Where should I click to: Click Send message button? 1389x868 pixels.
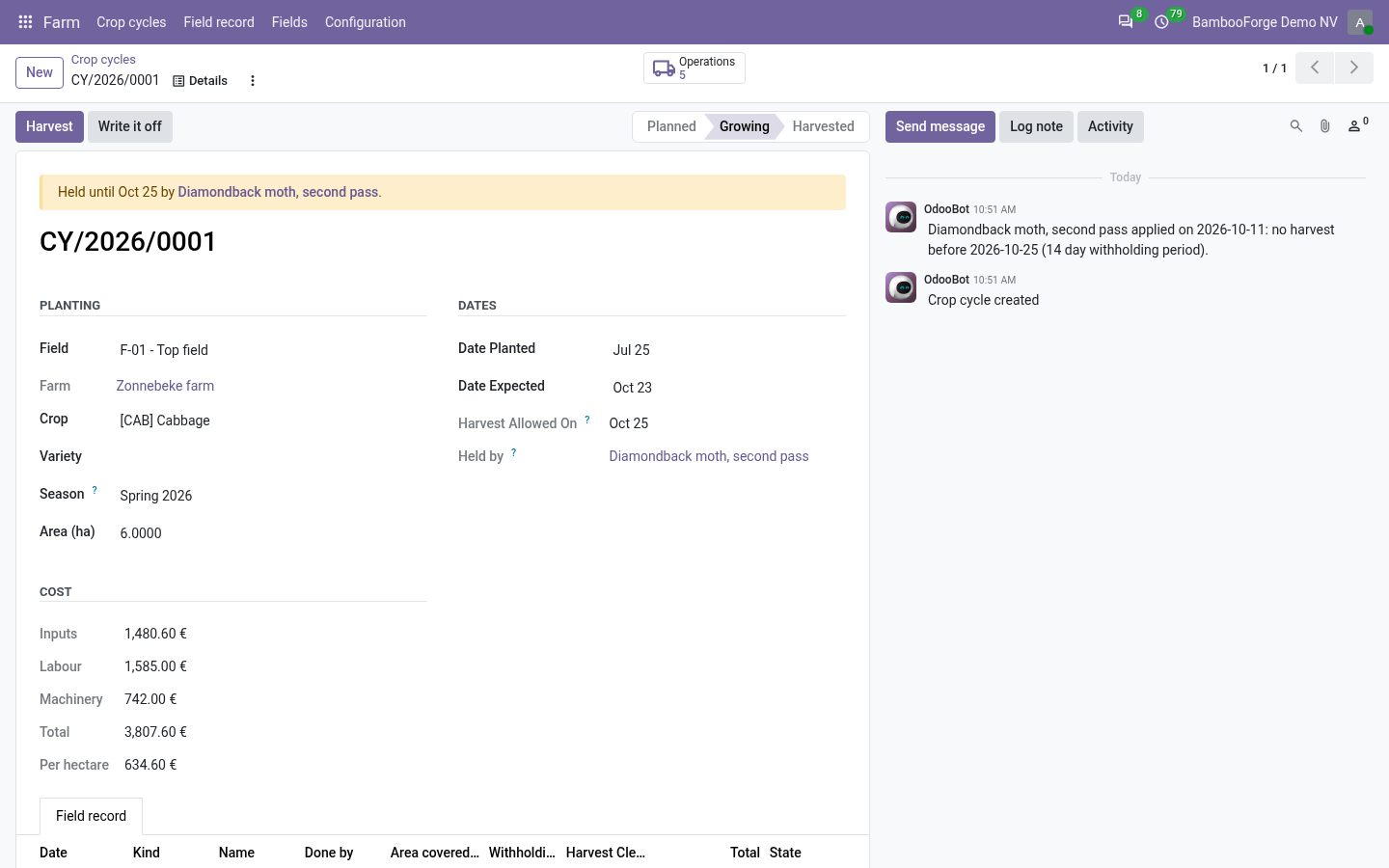(940, 126)
